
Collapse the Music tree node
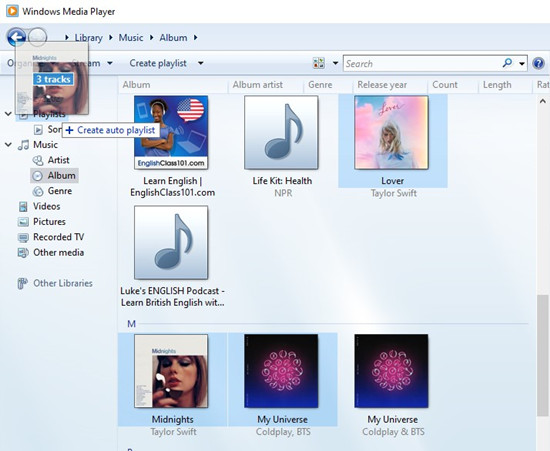(x=8, y=144)
